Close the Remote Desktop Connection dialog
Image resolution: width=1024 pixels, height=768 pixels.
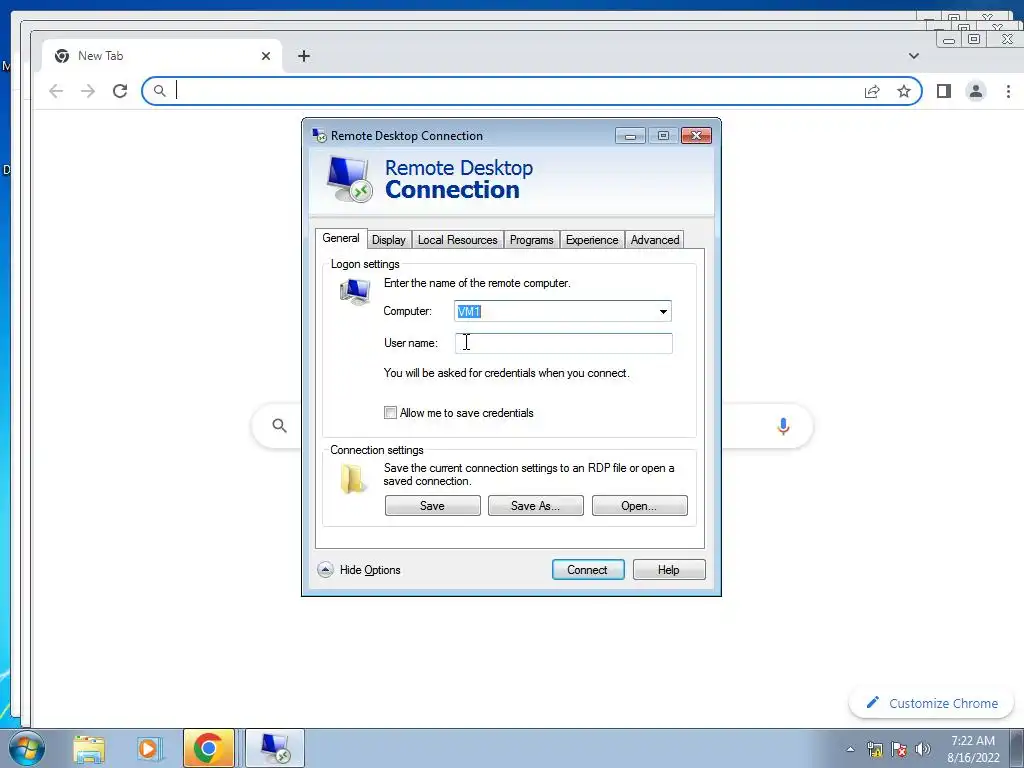[696, 136]
